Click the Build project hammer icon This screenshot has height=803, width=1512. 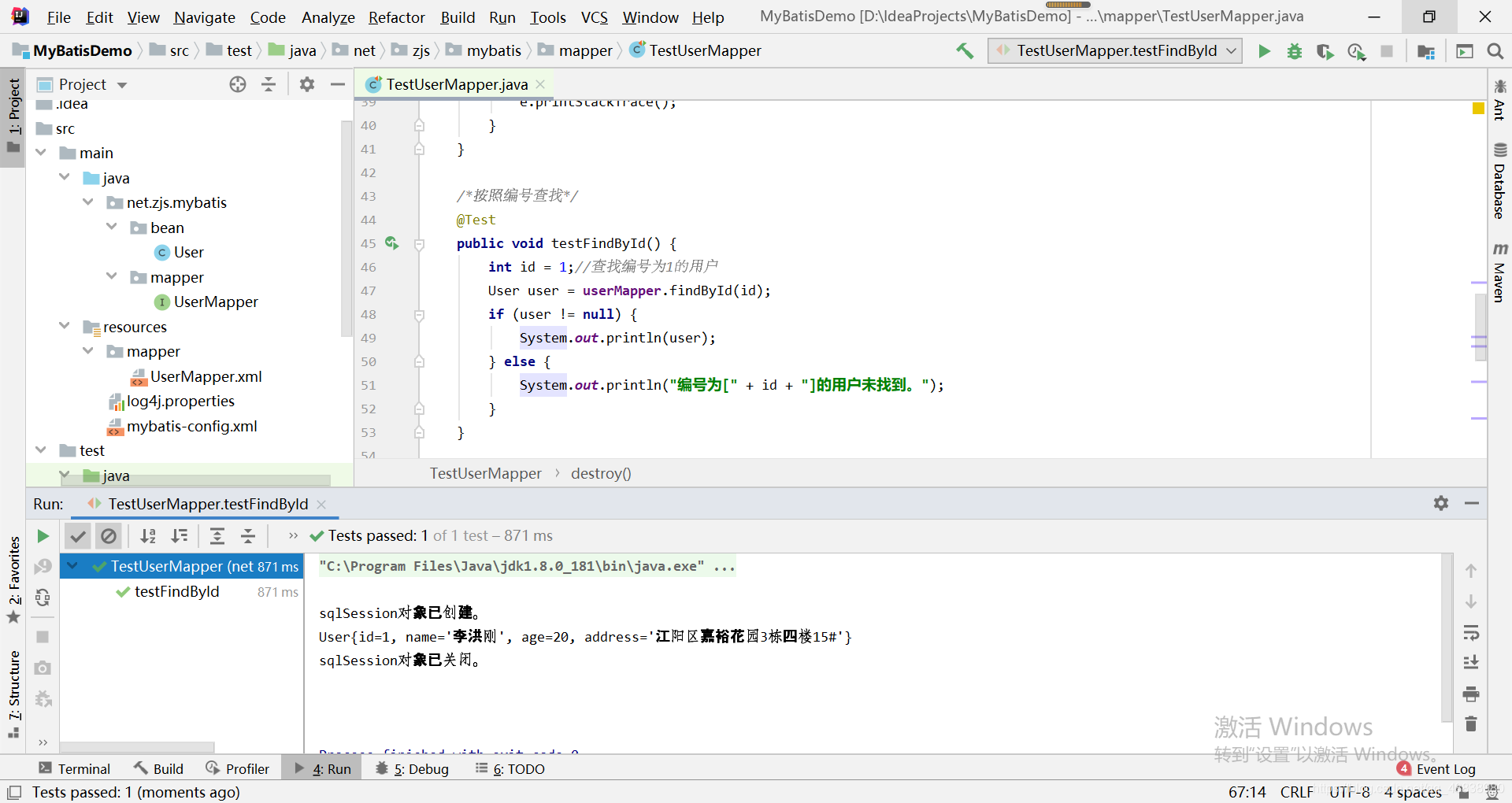(x=965, y=51)
